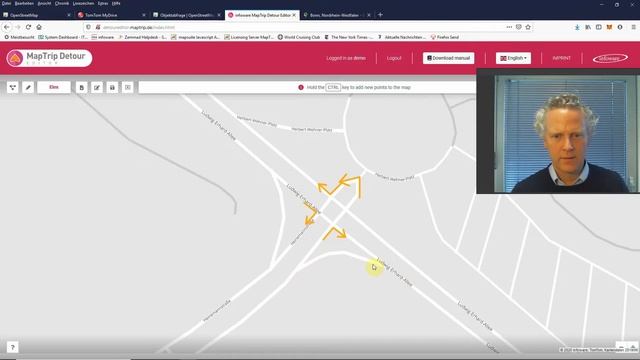
Task: Open the Bearbeiten menu
Action: [x=24, y=3]
